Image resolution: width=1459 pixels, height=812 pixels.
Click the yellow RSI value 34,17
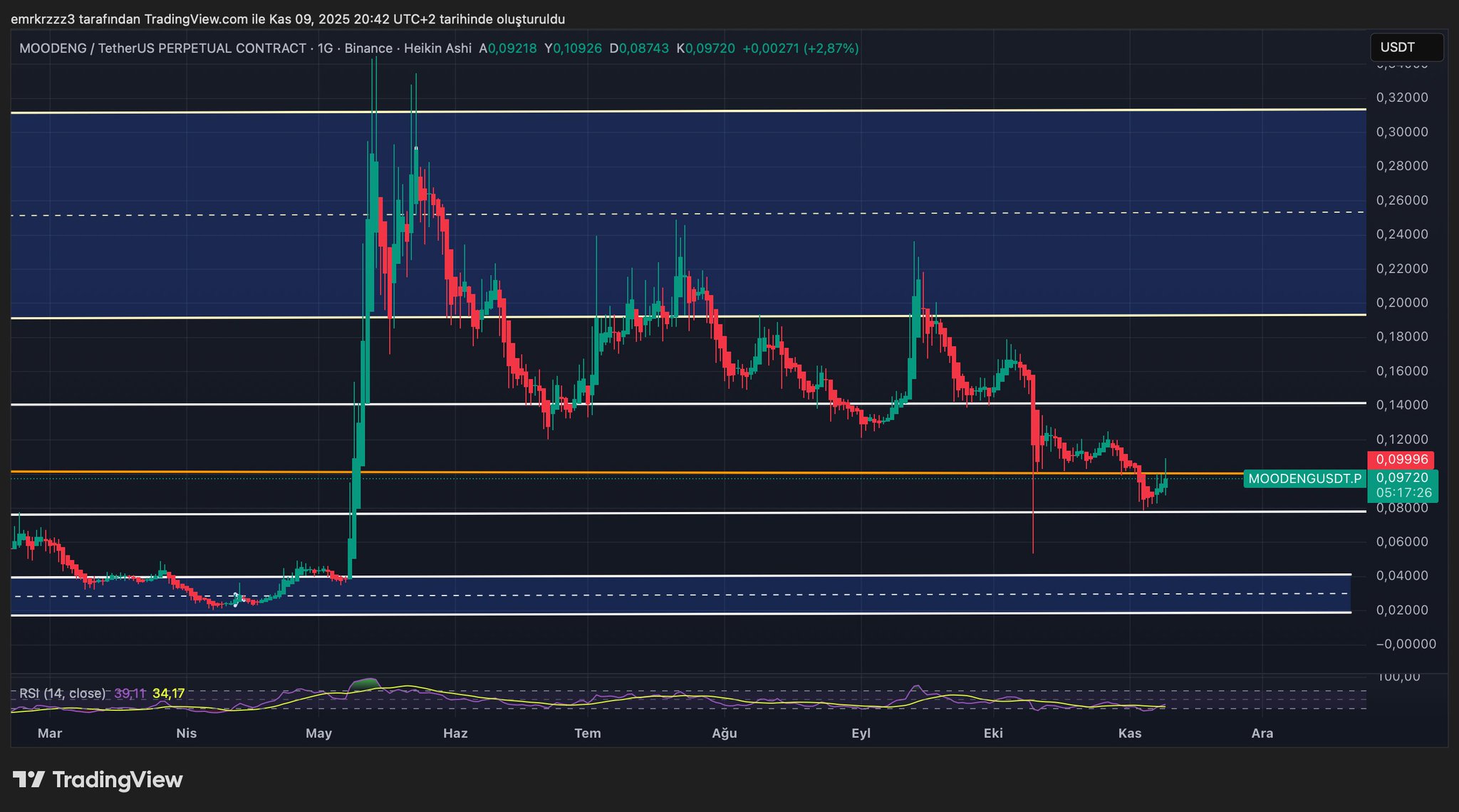click(168, 693)
